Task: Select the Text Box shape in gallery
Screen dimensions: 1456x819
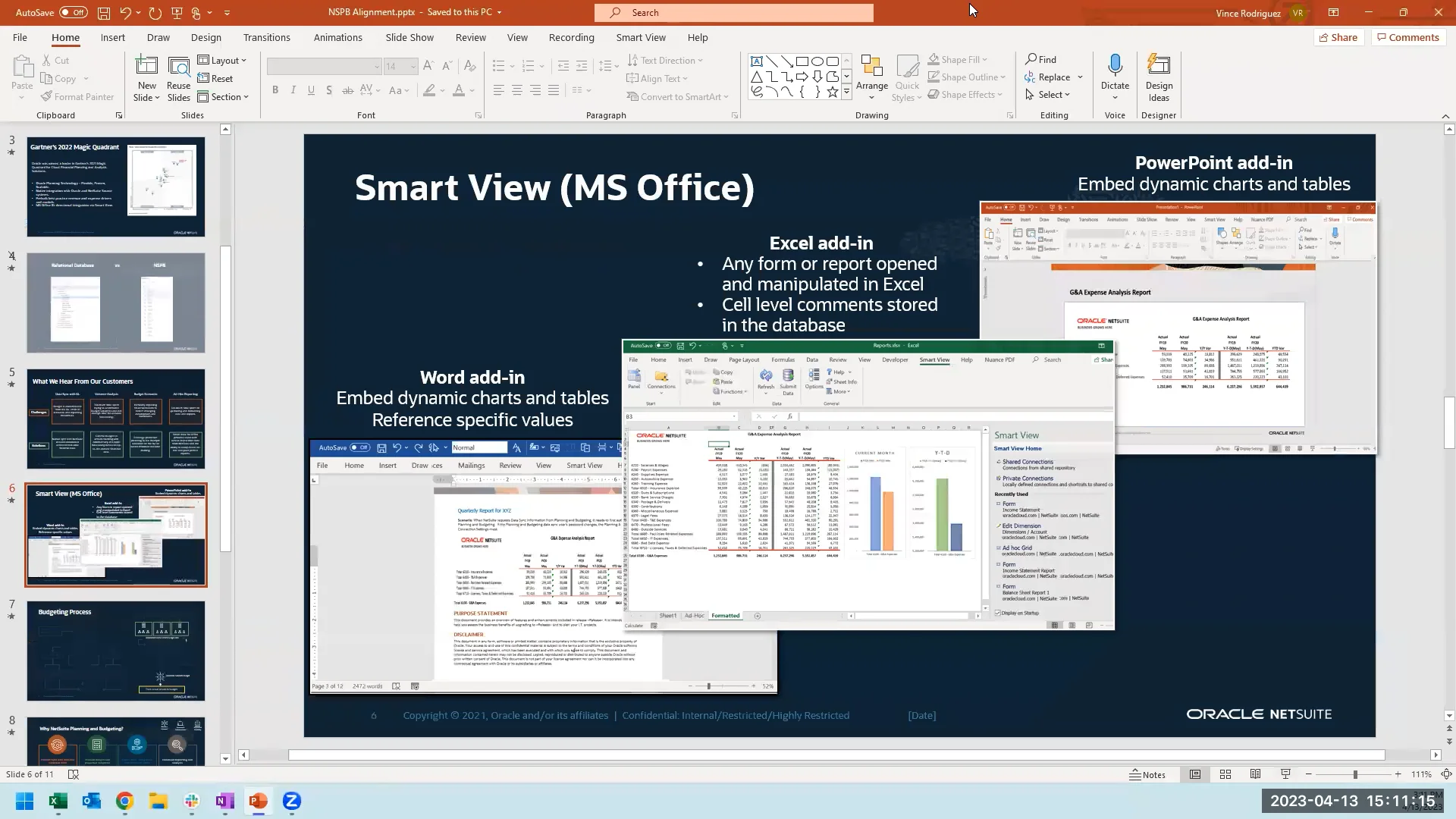Action: pos(756,61)
